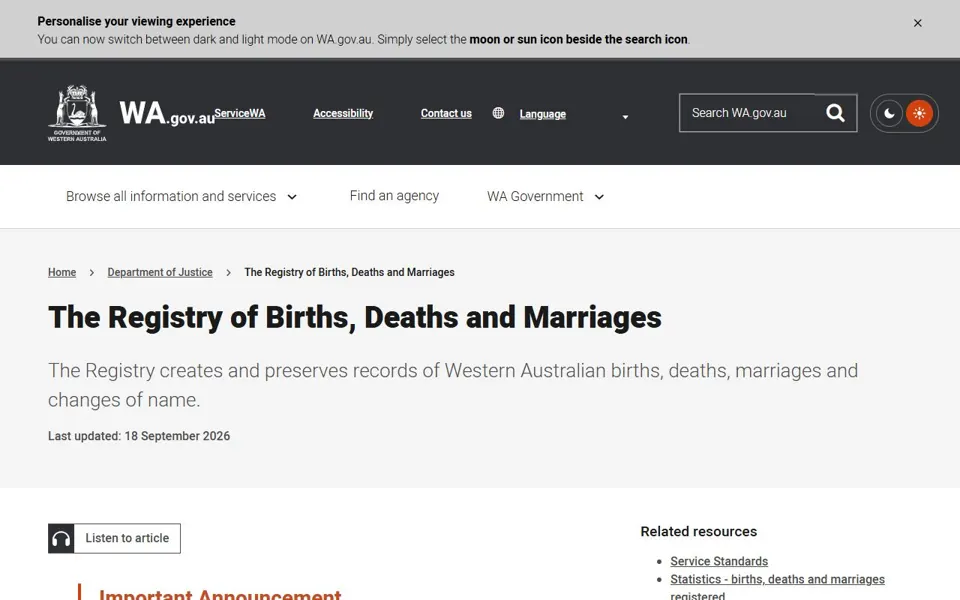Switch to dark mode with moon icon
960x600 pixels.
coord(889,113)
